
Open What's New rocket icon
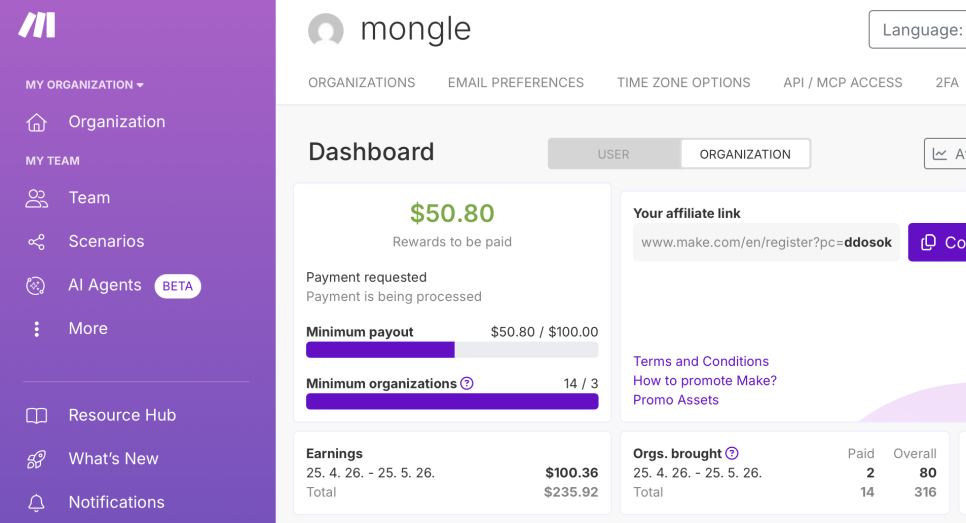[x=36, y=459]
